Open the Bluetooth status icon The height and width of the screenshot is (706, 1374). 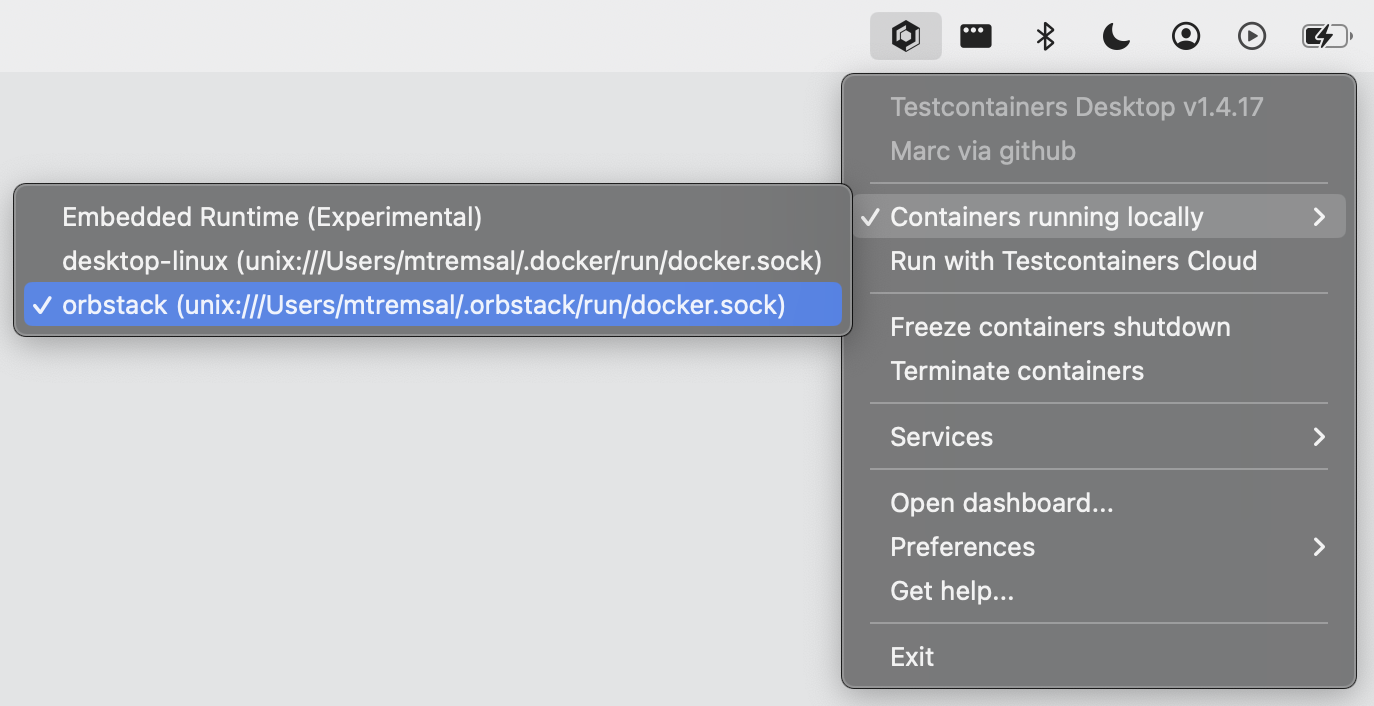tap(1045, 35)
